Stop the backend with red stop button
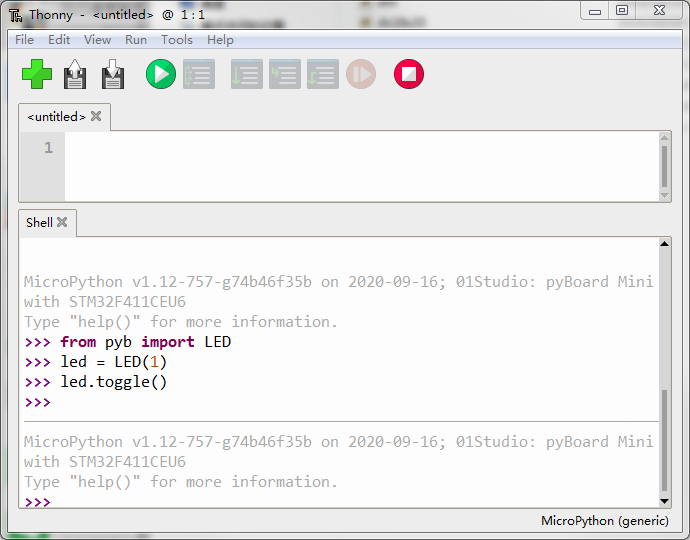 pyautogui.click(x=409, y=74)
